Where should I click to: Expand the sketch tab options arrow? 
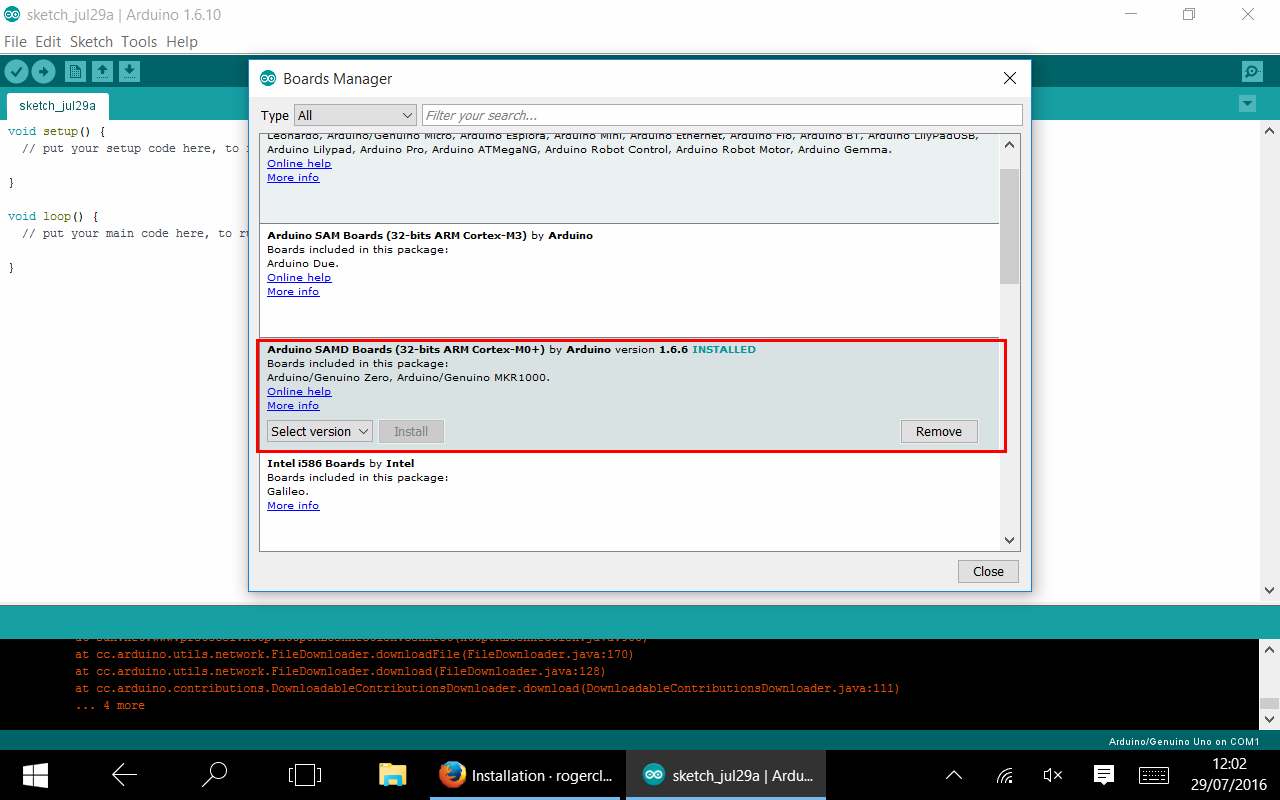click(1246, 104)
